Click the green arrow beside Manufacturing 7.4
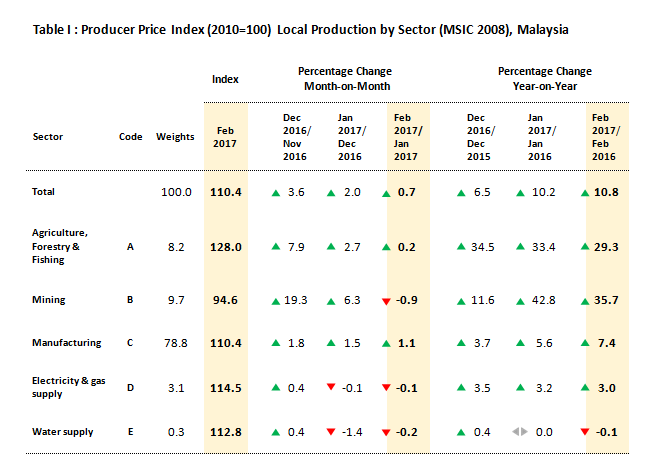Image resolution: width=657 pixels, height=469 pixels. [586, 343]
